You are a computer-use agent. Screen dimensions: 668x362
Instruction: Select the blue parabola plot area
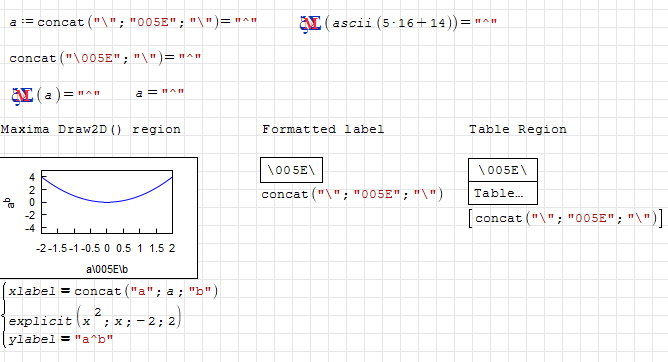click(x=107, y=202)
